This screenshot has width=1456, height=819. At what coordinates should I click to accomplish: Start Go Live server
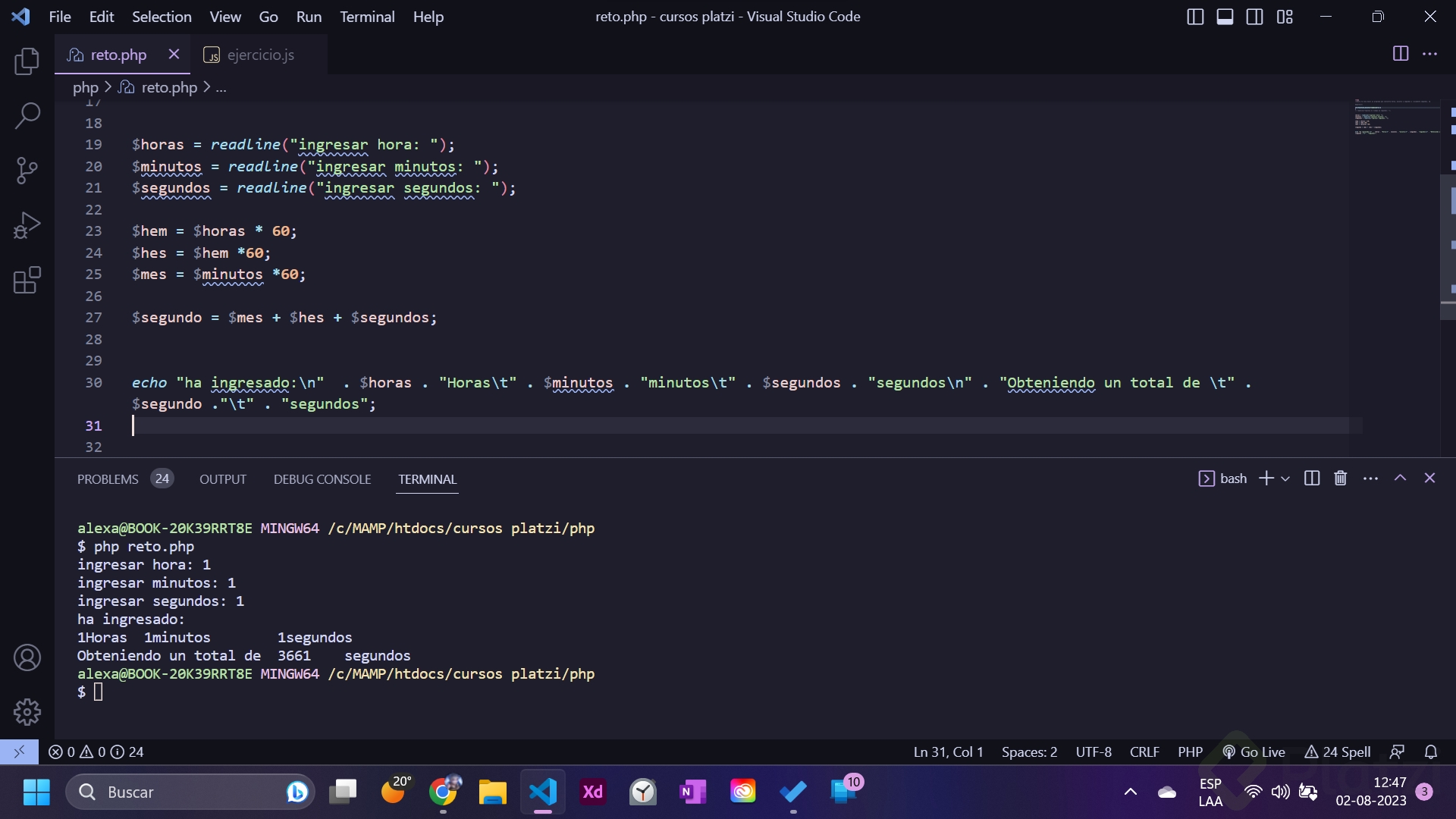pos(1254,752)
